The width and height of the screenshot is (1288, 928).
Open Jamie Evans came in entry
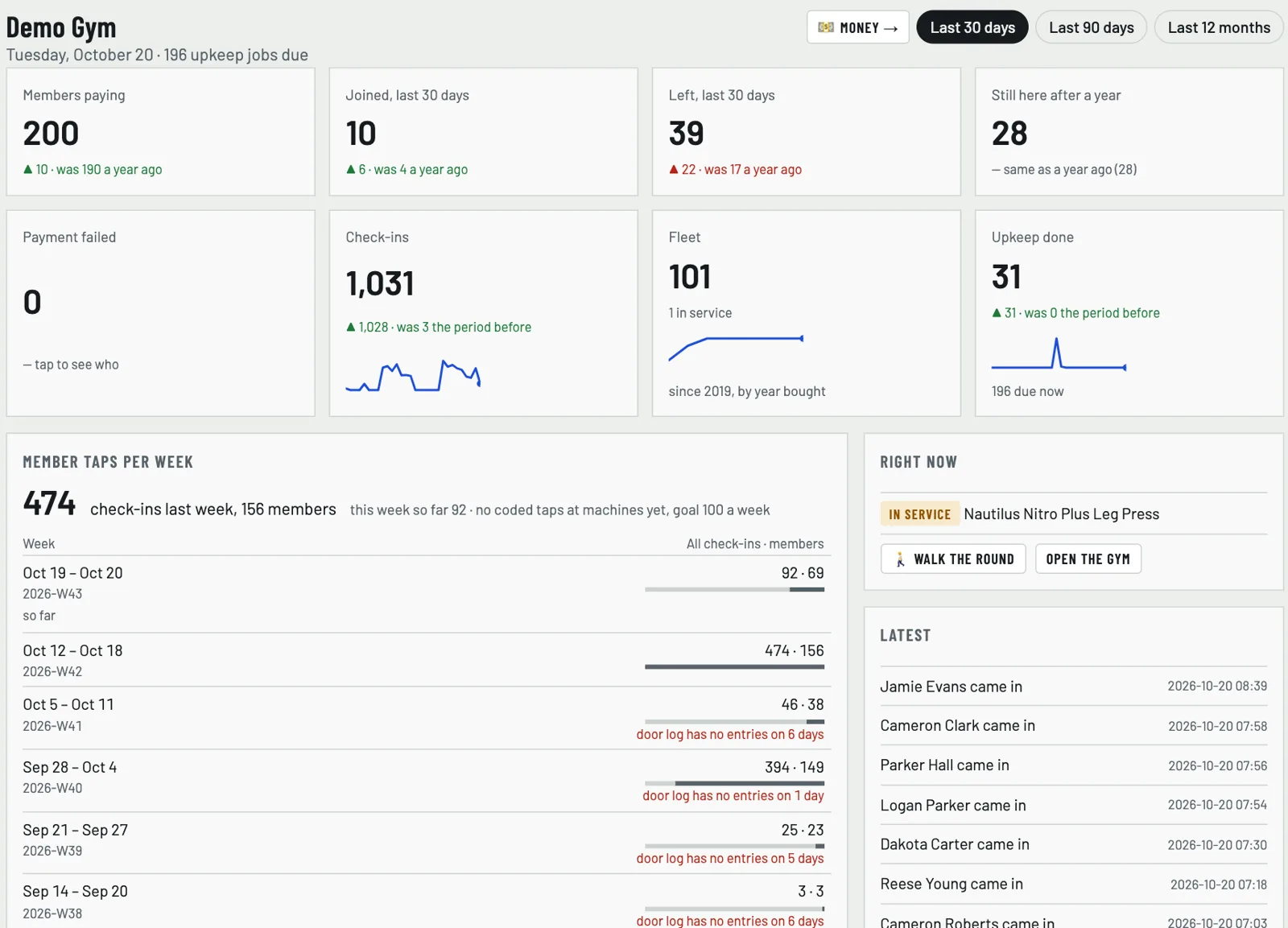click(1073, 687)
